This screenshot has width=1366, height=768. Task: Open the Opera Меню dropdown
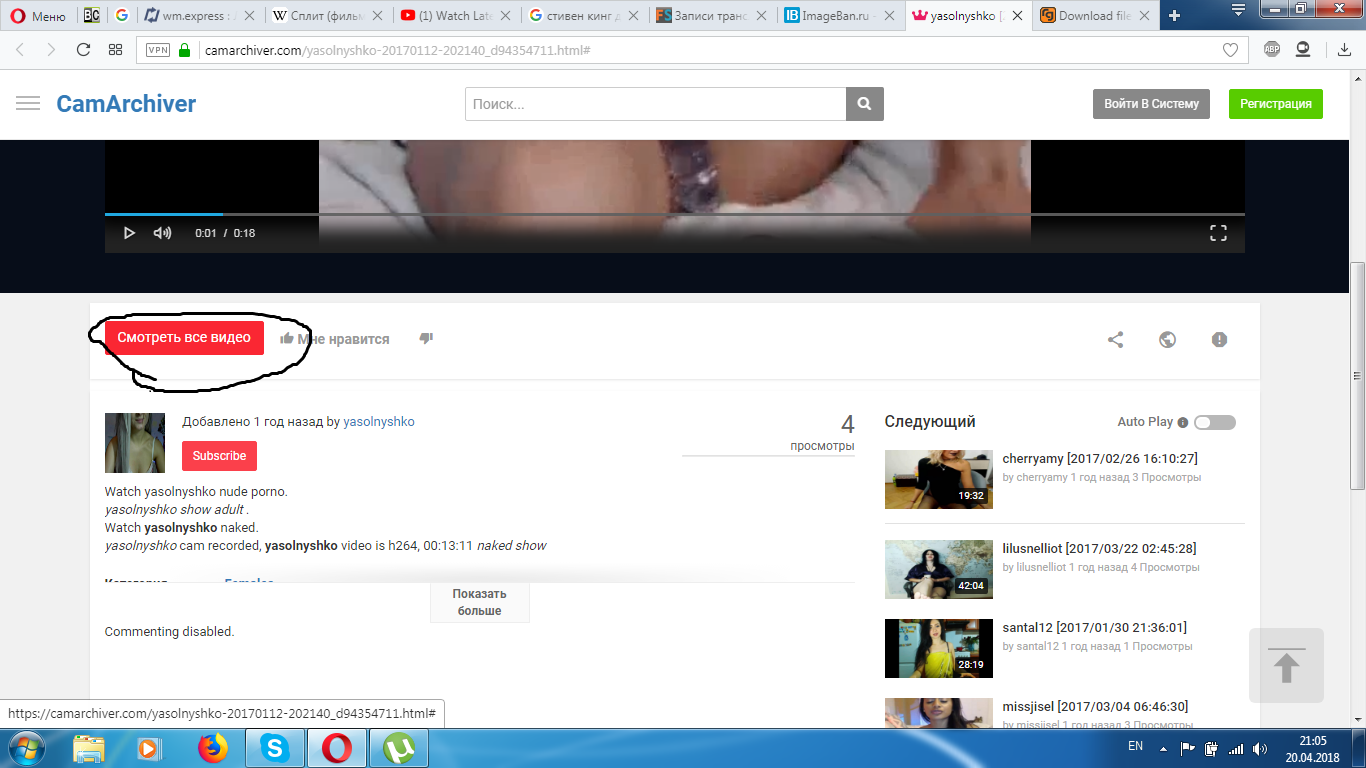(38, 16)
